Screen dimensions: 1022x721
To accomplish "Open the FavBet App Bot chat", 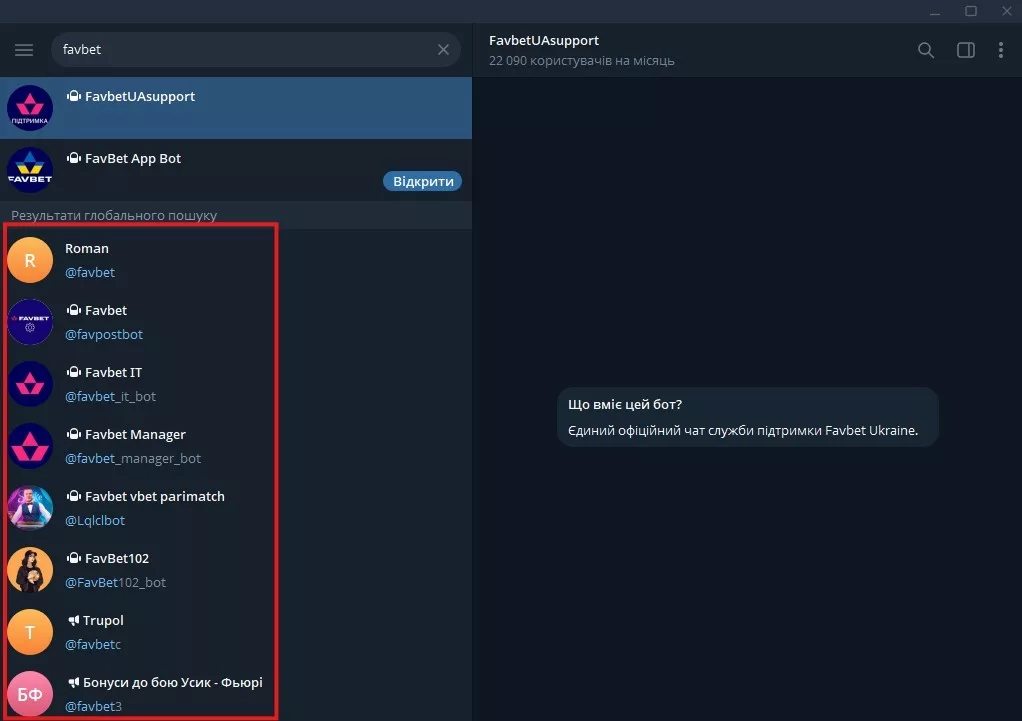I will [236, 169].
